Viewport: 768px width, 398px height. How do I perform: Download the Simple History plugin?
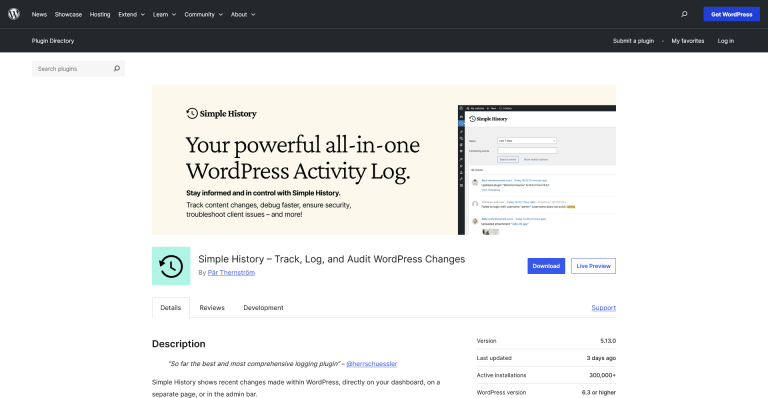pos(546,266)
